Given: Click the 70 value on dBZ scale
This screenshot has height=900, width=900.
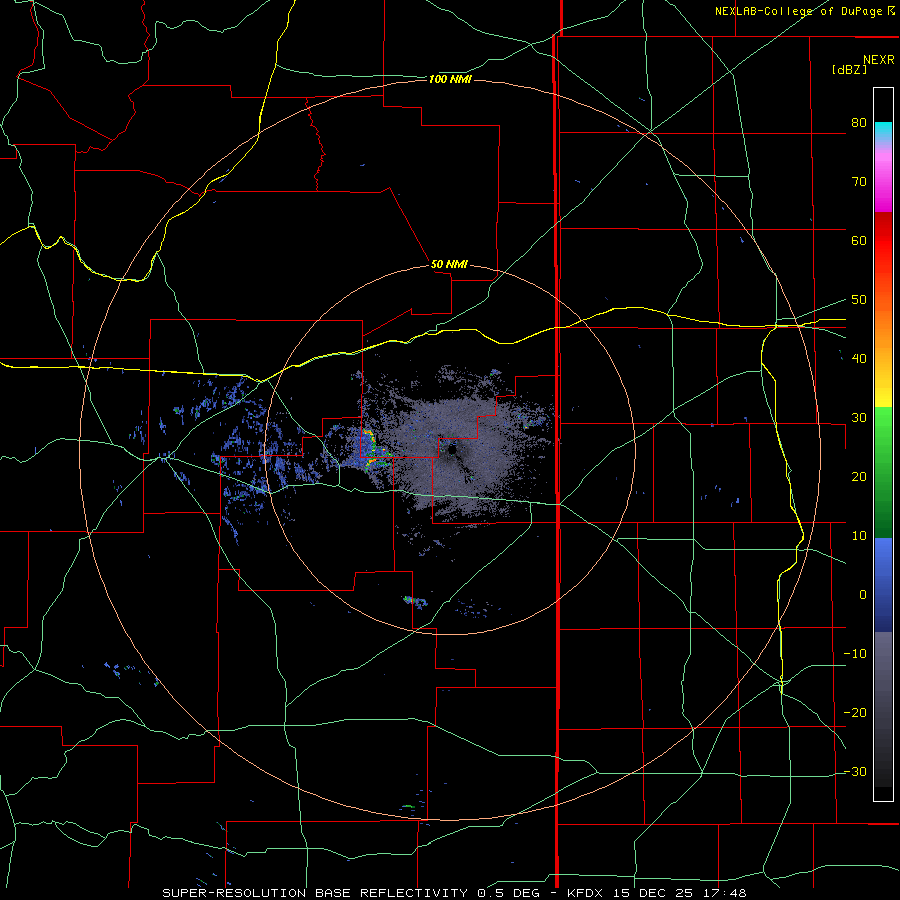Looking at the screenshot, I should tap(859, 181).
